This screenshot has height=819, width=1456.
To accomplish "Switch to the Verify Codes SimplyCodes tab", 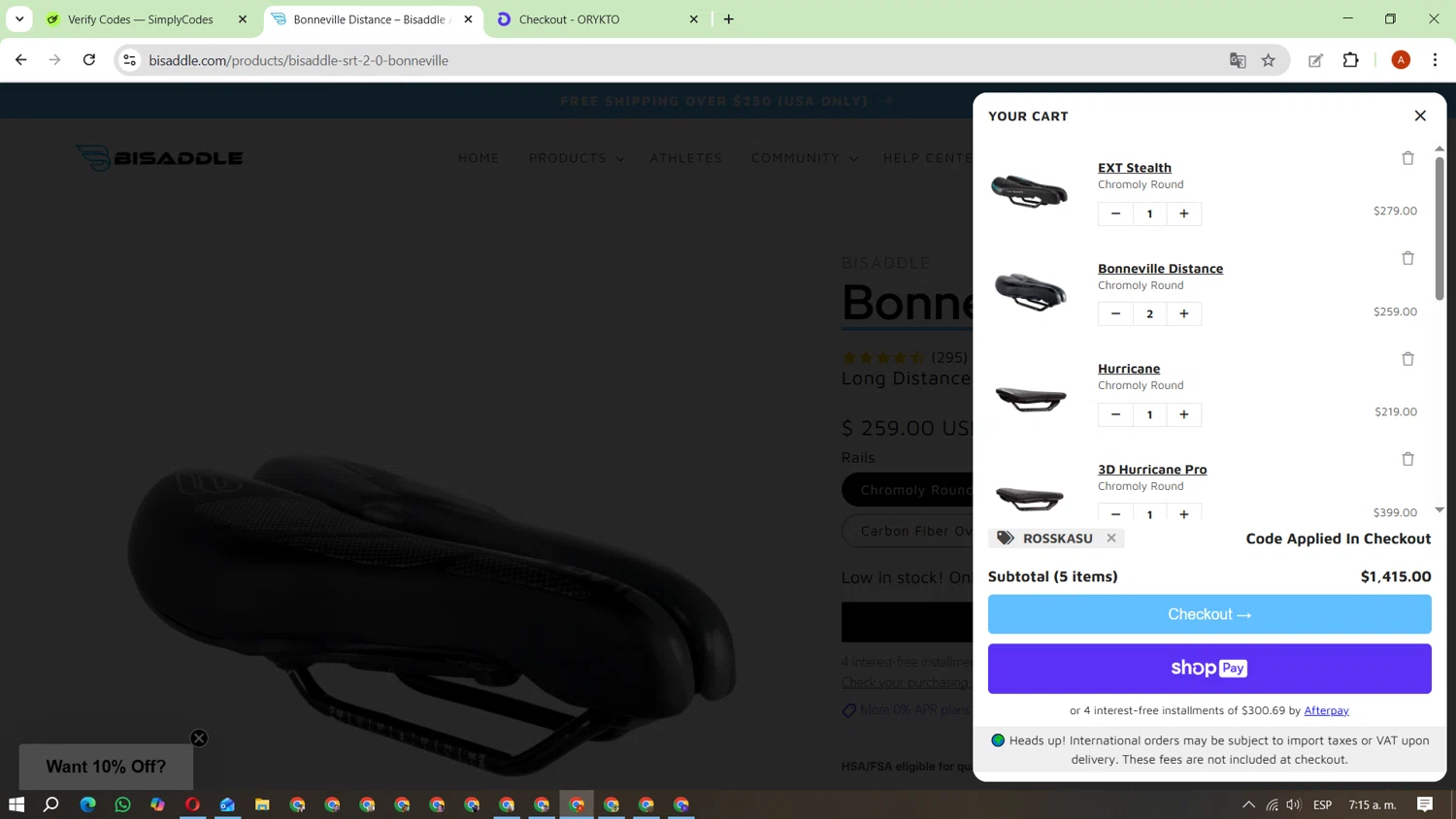I will [140, 19].
